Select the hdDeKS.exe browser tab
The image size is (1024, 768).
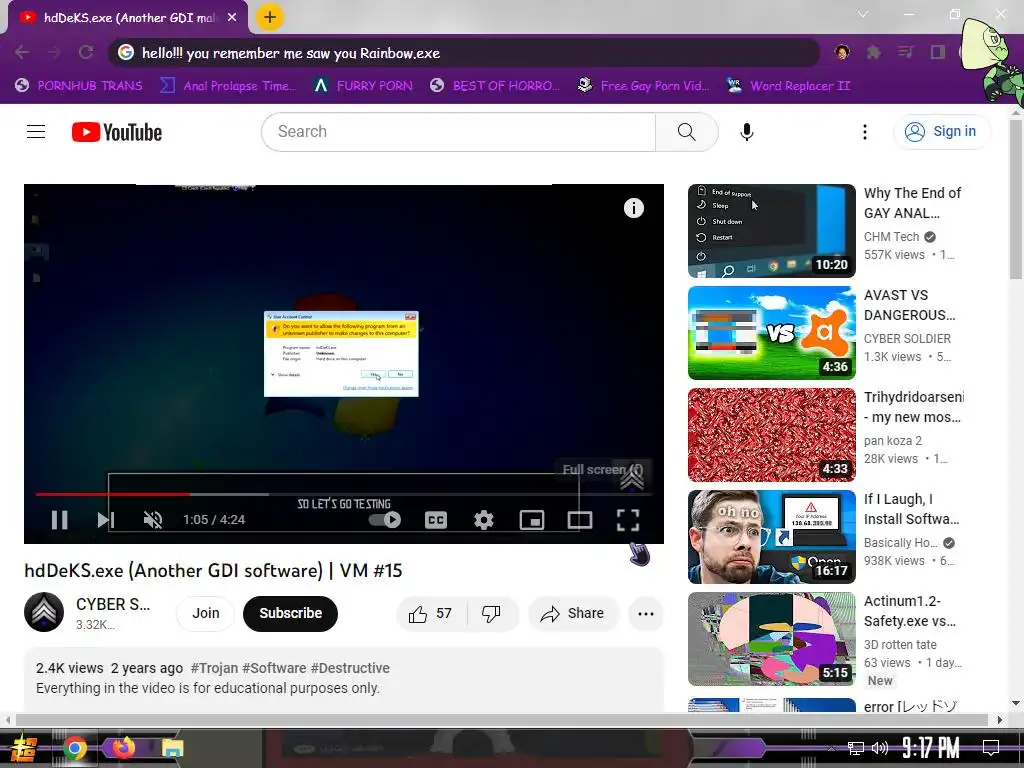[129, 18]
